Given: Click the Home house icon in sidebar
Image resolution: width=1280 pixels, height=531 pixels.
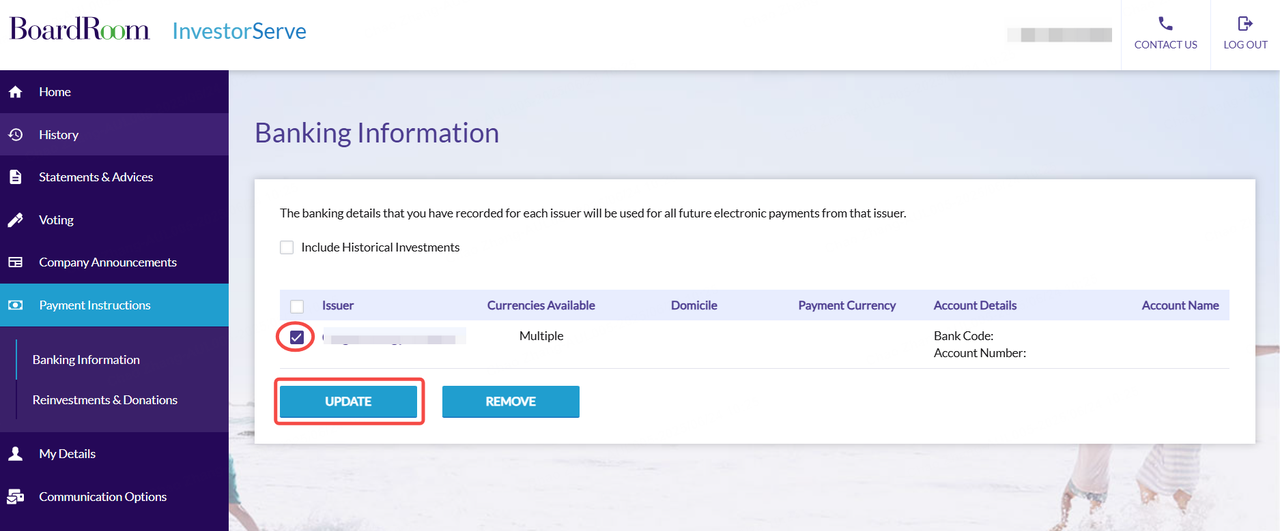Looking at the screenshot, I should click(x=15, y=92).
